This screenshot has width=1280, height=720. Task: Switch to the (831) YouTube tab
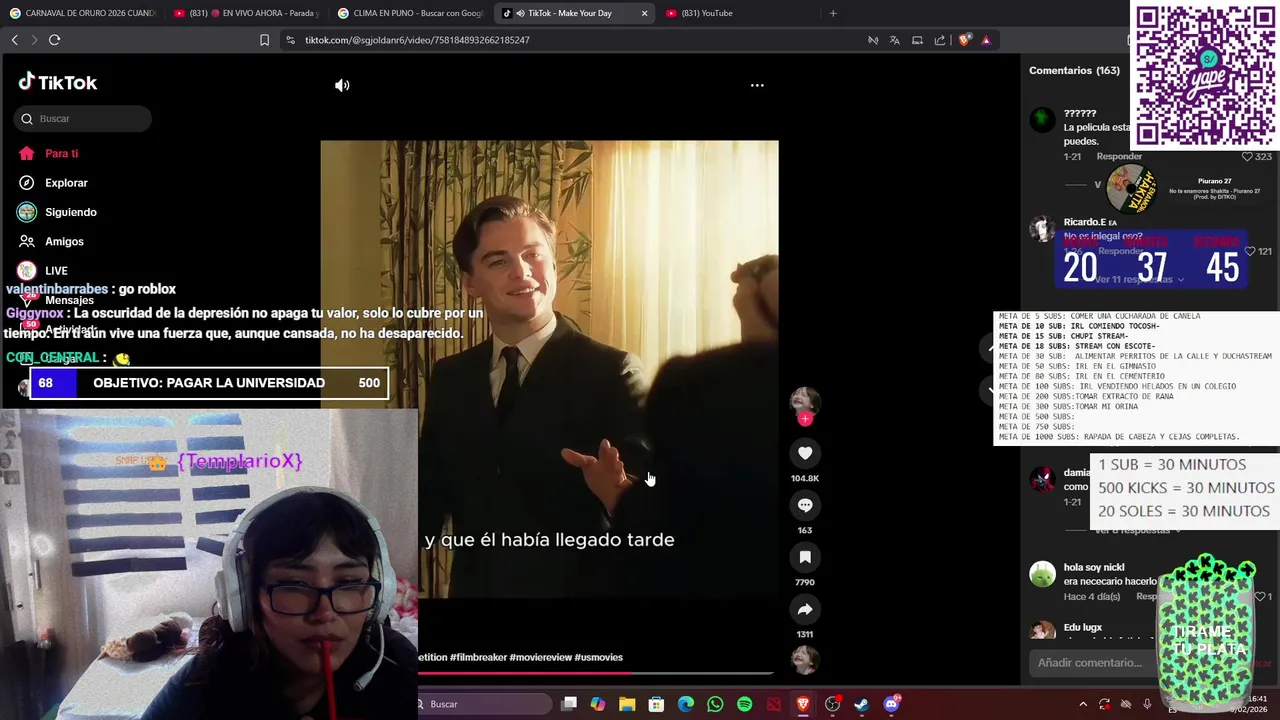pyautogui.click(x=737, y=13)
